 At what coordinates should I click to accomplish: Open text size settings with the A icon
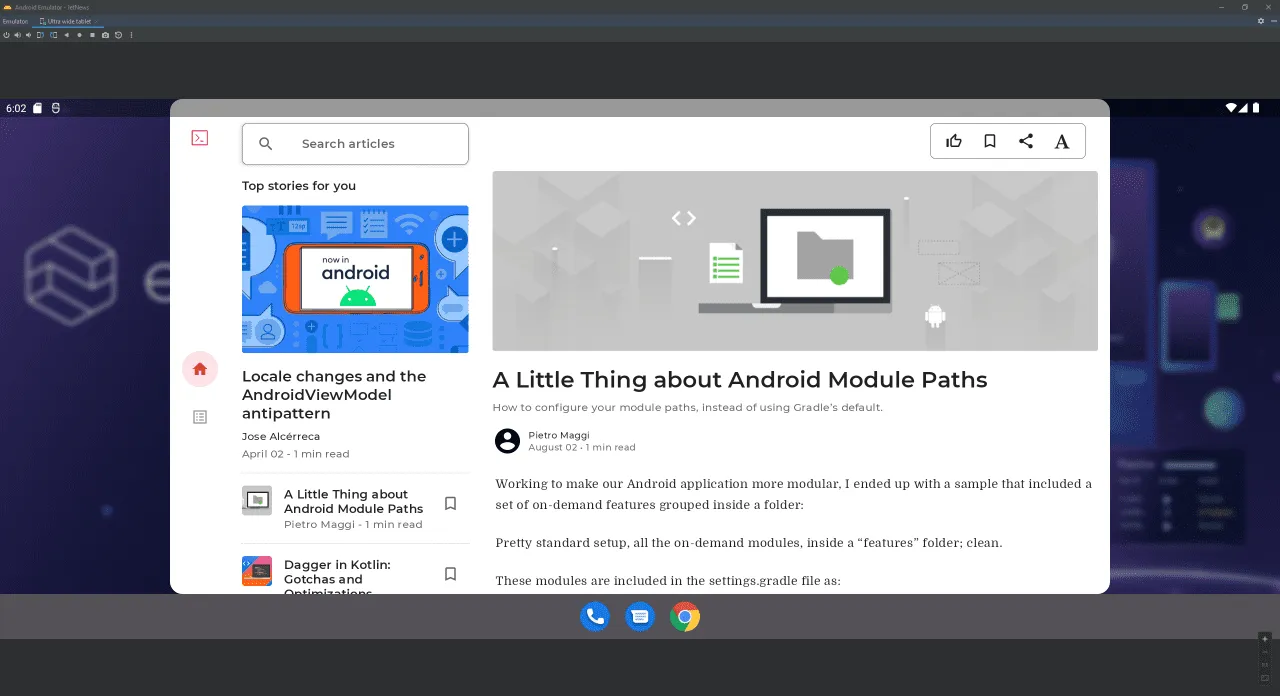click(x=1062, y=140)
